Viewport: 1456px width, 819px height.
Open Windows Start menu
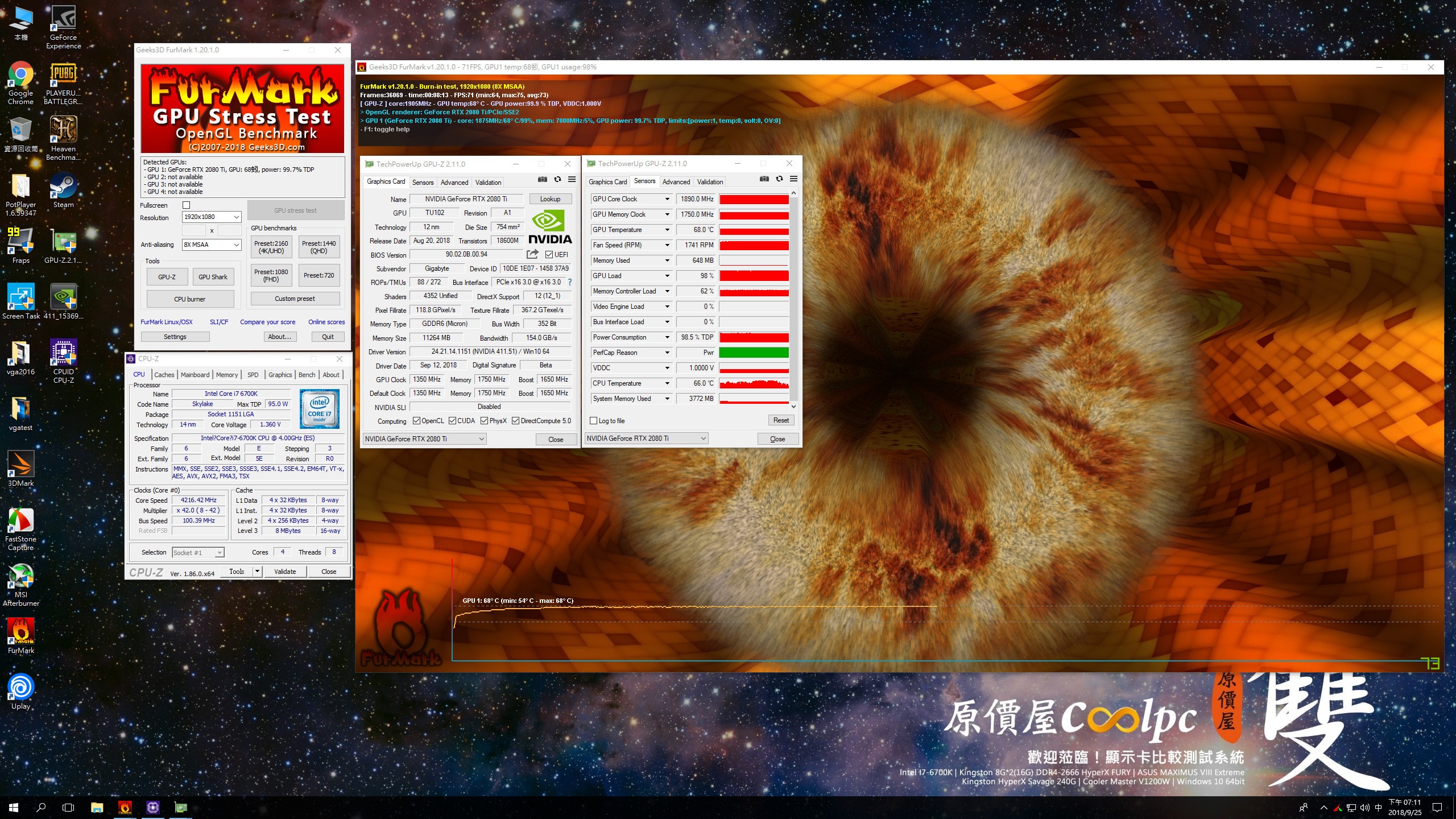tap(14, 808)
